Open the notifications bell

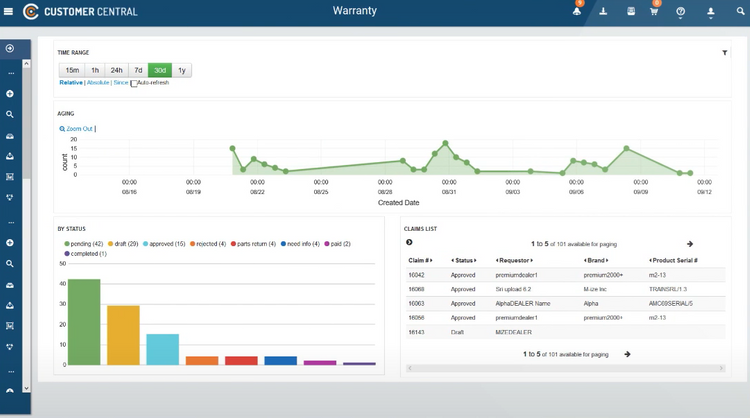577,11
